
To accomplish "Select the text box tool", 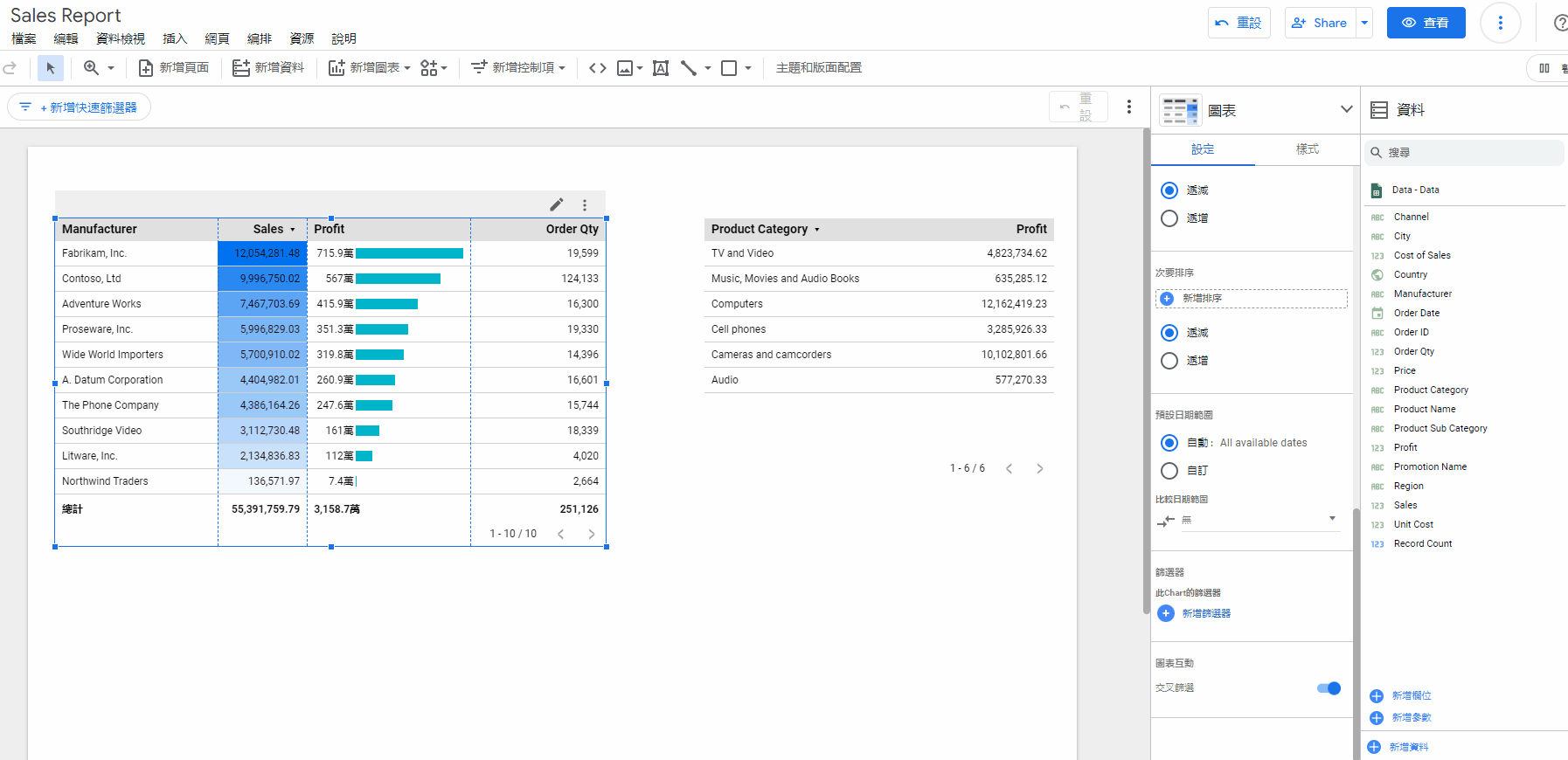I will pyautogui.click(x=661, y=68).
